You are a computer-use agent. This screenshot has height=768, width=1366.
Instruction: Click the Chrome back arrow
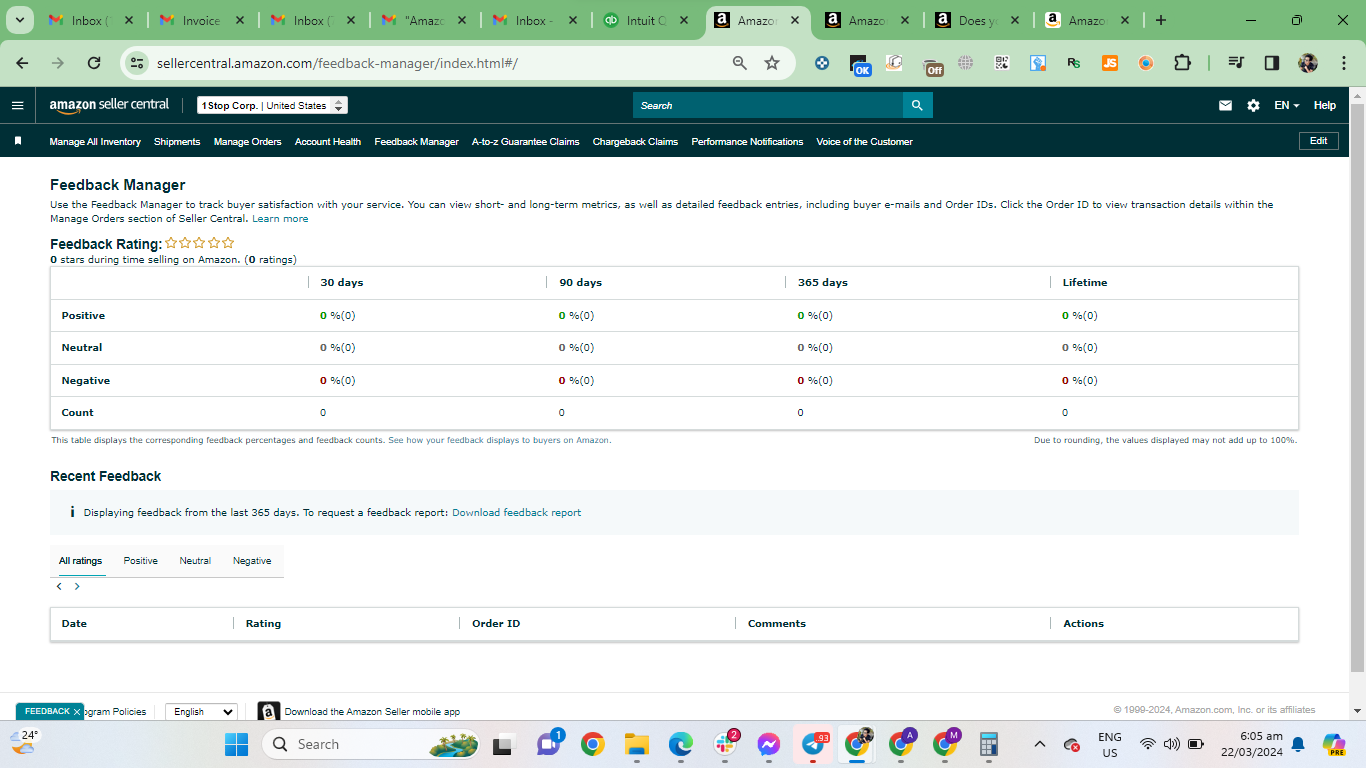(x=22, y=63)
